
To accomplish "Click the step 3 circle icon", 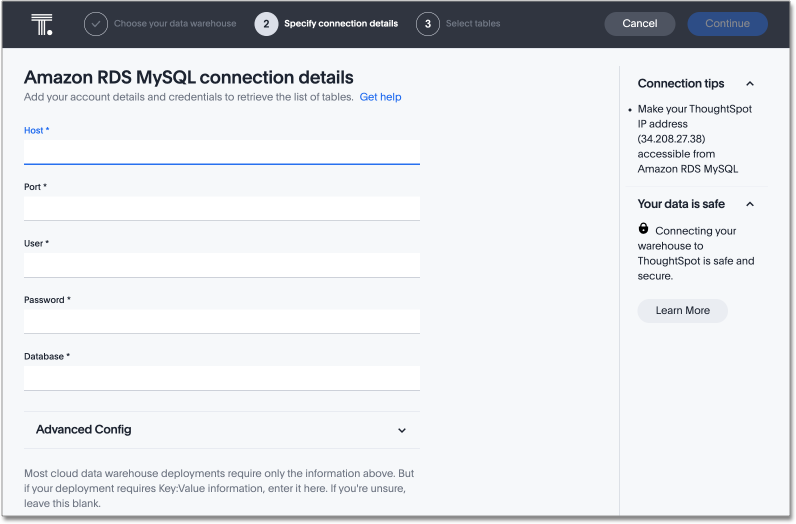I will click(428, 24).
